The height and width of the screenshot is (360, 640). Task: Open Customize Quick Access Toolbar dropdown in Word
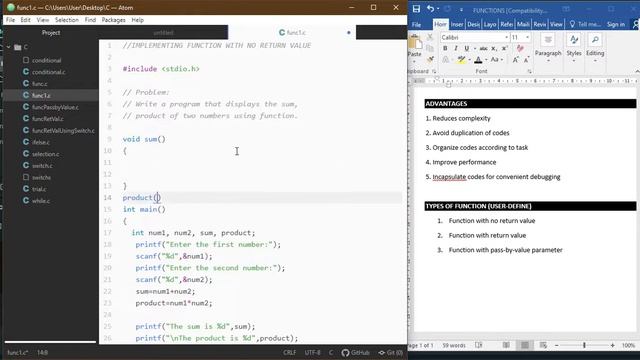pos(462,9)
